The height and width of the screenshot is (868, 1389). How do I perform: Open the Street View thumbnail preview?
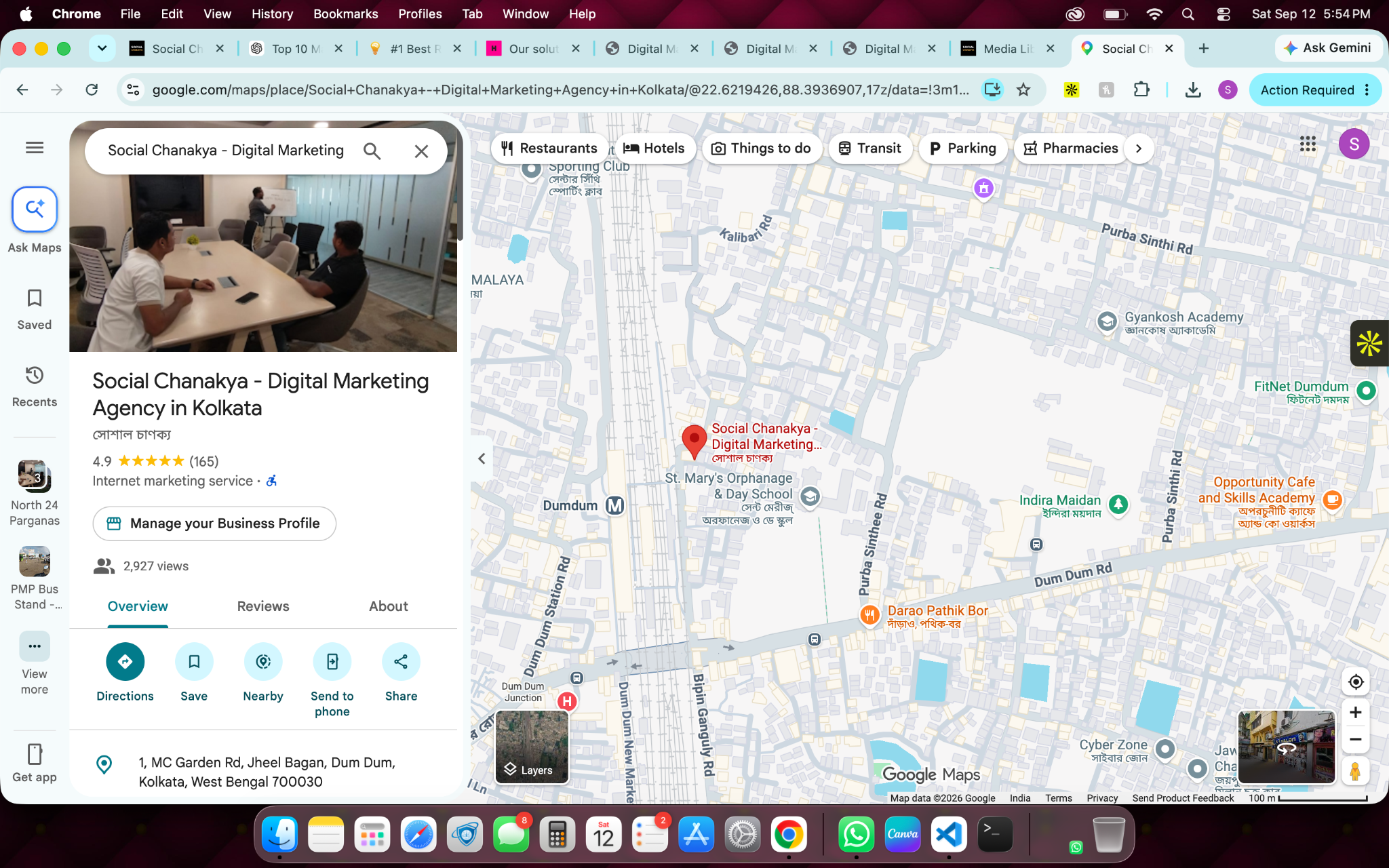[1286, 747]
